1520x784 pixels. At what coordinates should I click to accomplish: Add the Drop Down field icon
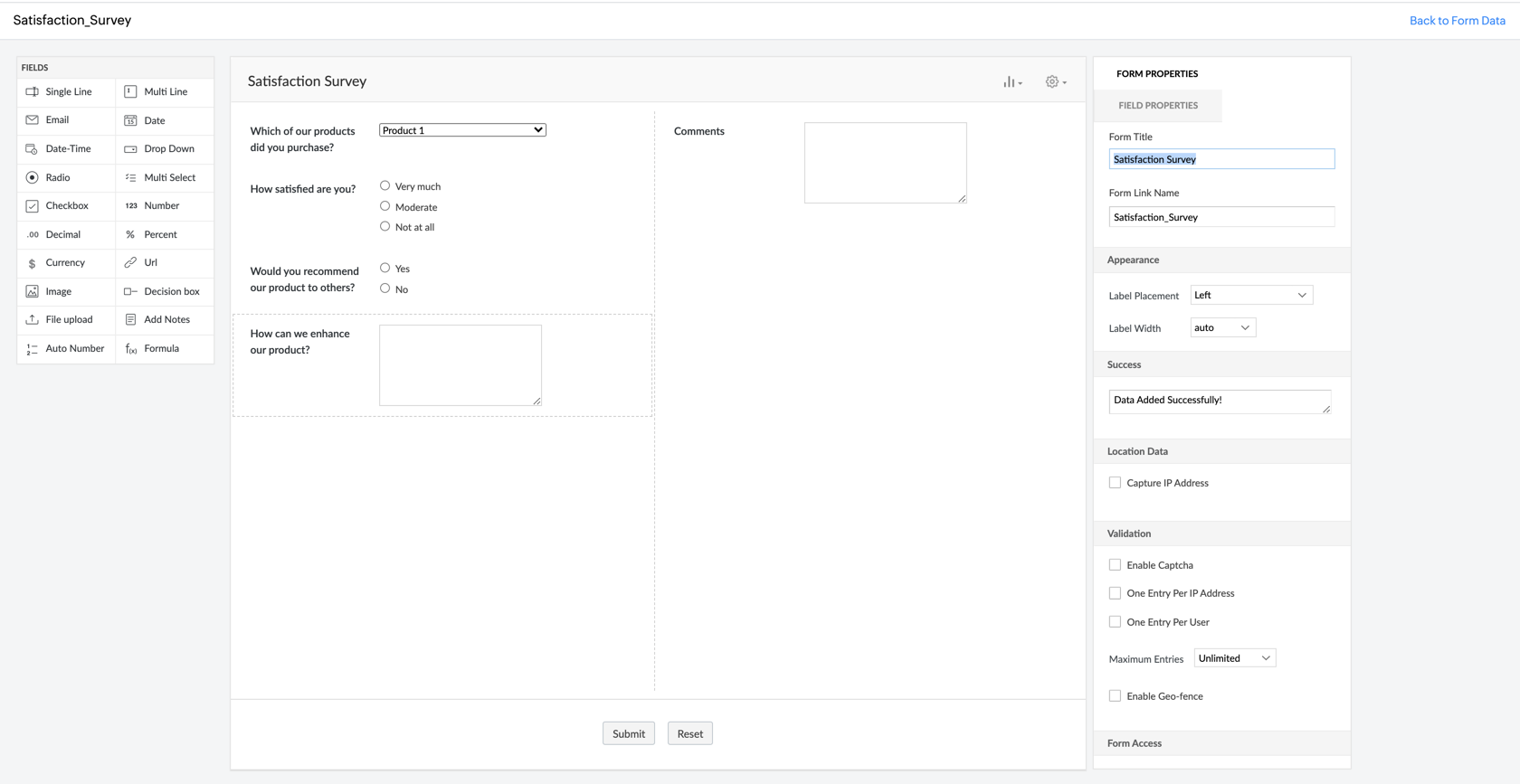(130, 148)
